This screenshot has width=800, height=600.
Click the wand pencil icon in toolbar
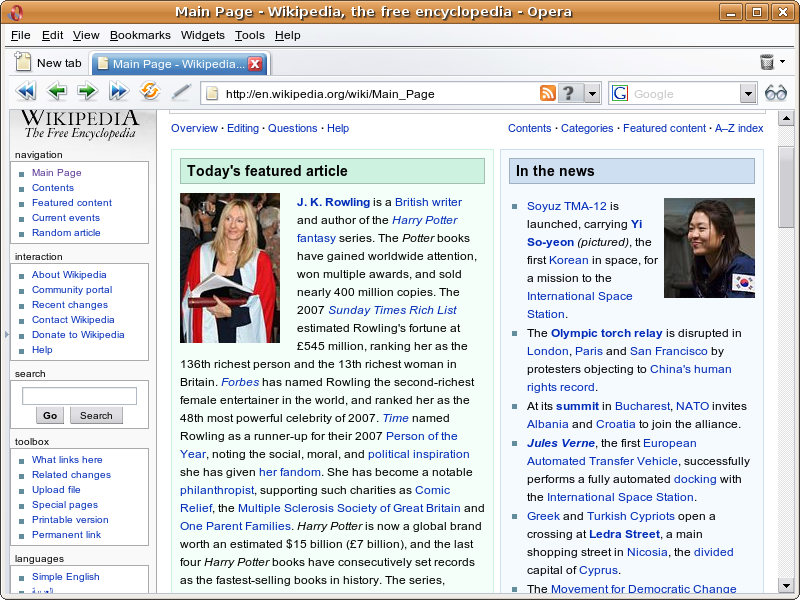[x=181, y=92]
